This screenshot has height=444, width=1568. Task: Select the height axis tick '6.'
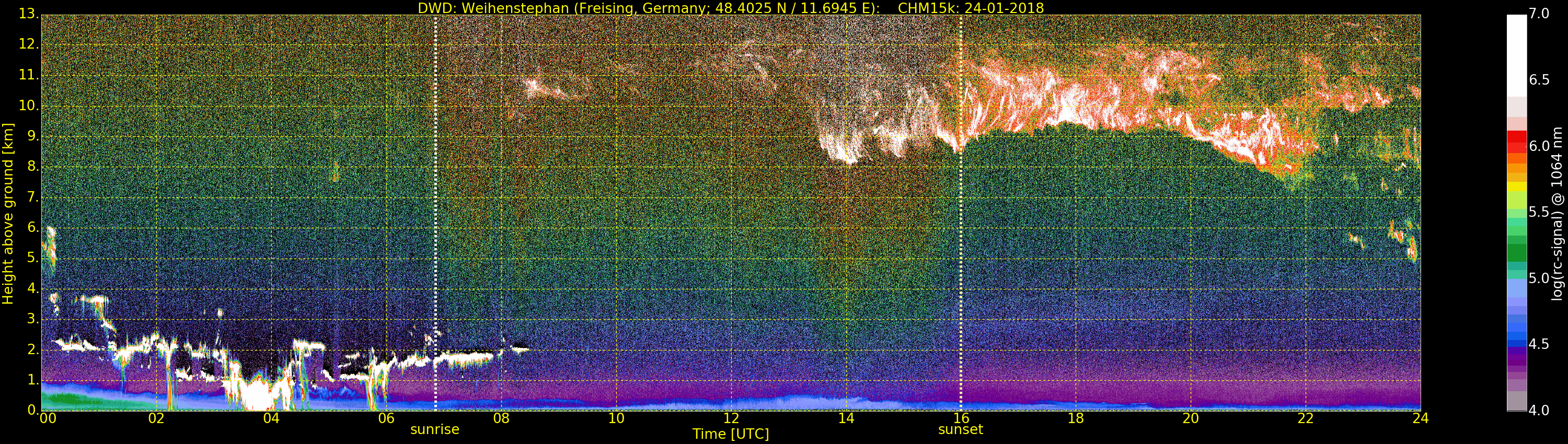[x=33, y=227]
